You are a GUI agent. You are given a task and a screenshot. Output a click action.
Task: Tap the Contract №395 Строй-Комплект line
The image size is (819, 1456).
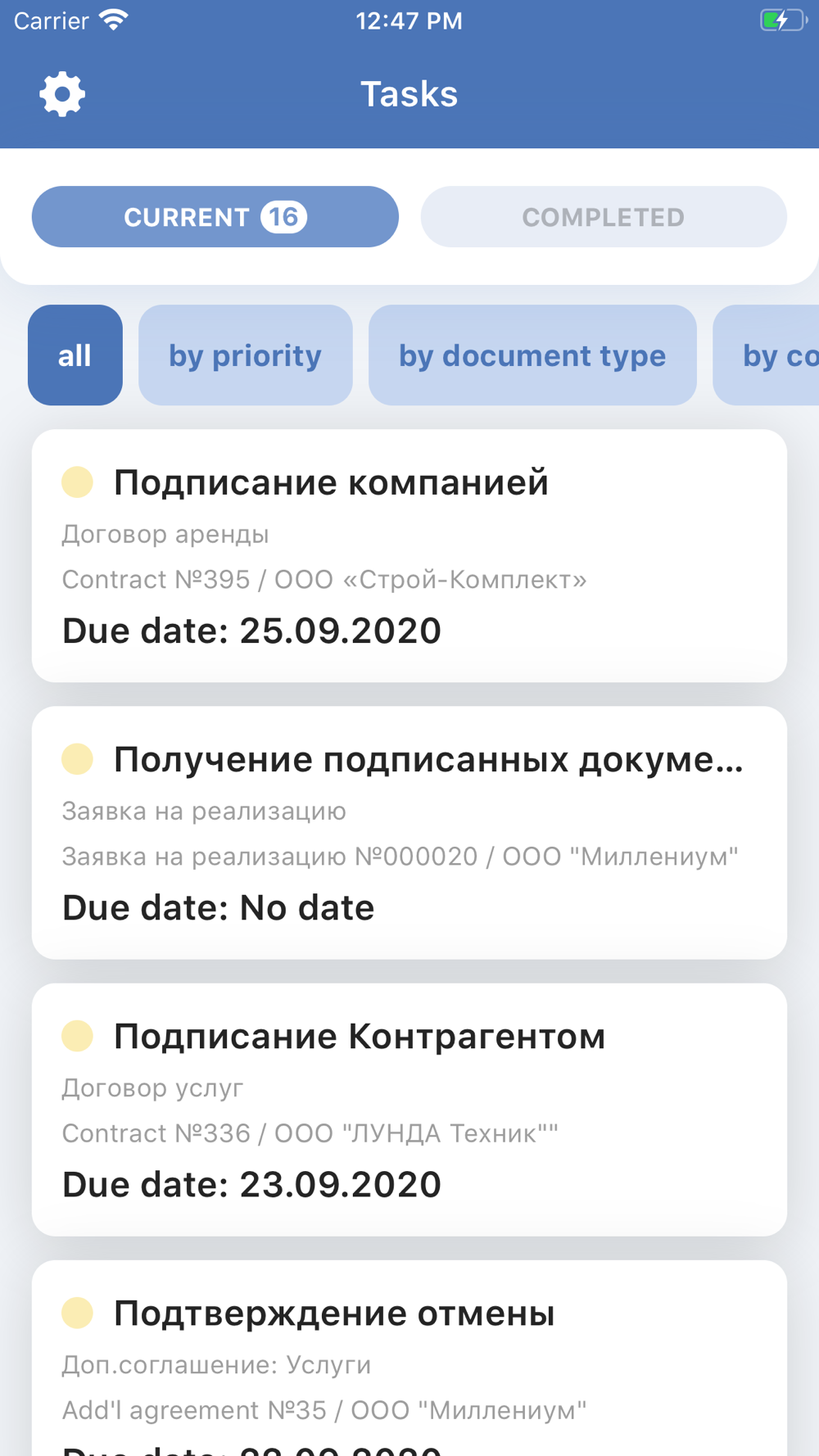[x=325, y=580]
